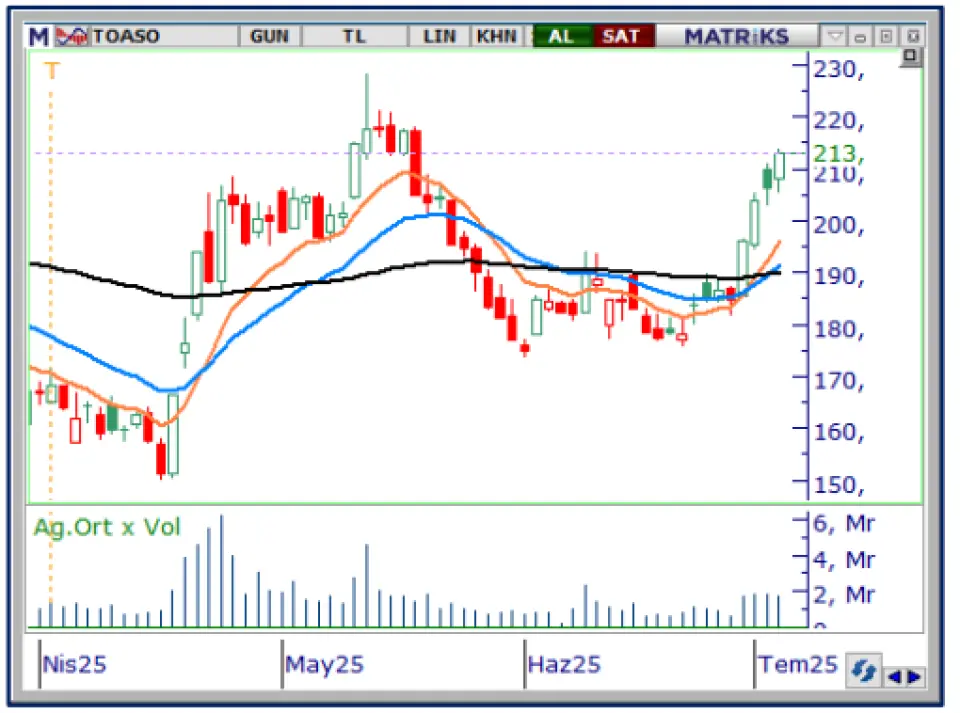Click the 180 price axis label
This screenshot has width=960, height=713.
[838, 330]
